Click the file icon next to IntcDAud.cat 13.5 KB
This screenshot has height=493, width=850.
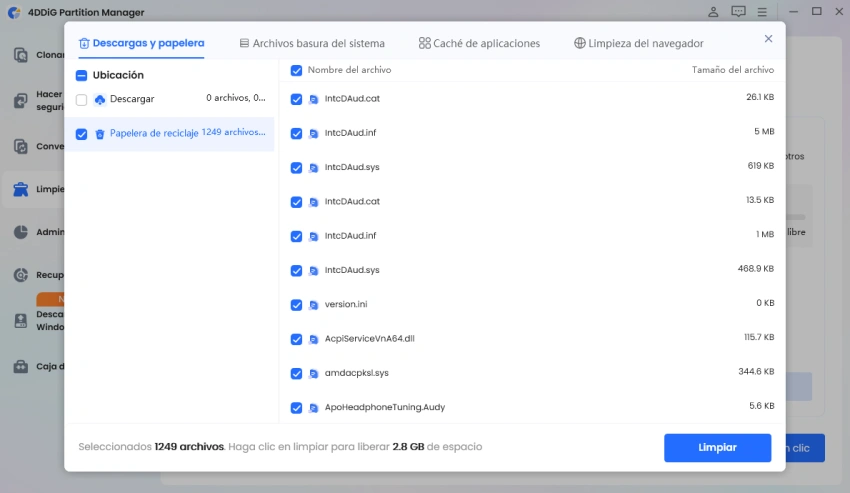coord(313,202)
